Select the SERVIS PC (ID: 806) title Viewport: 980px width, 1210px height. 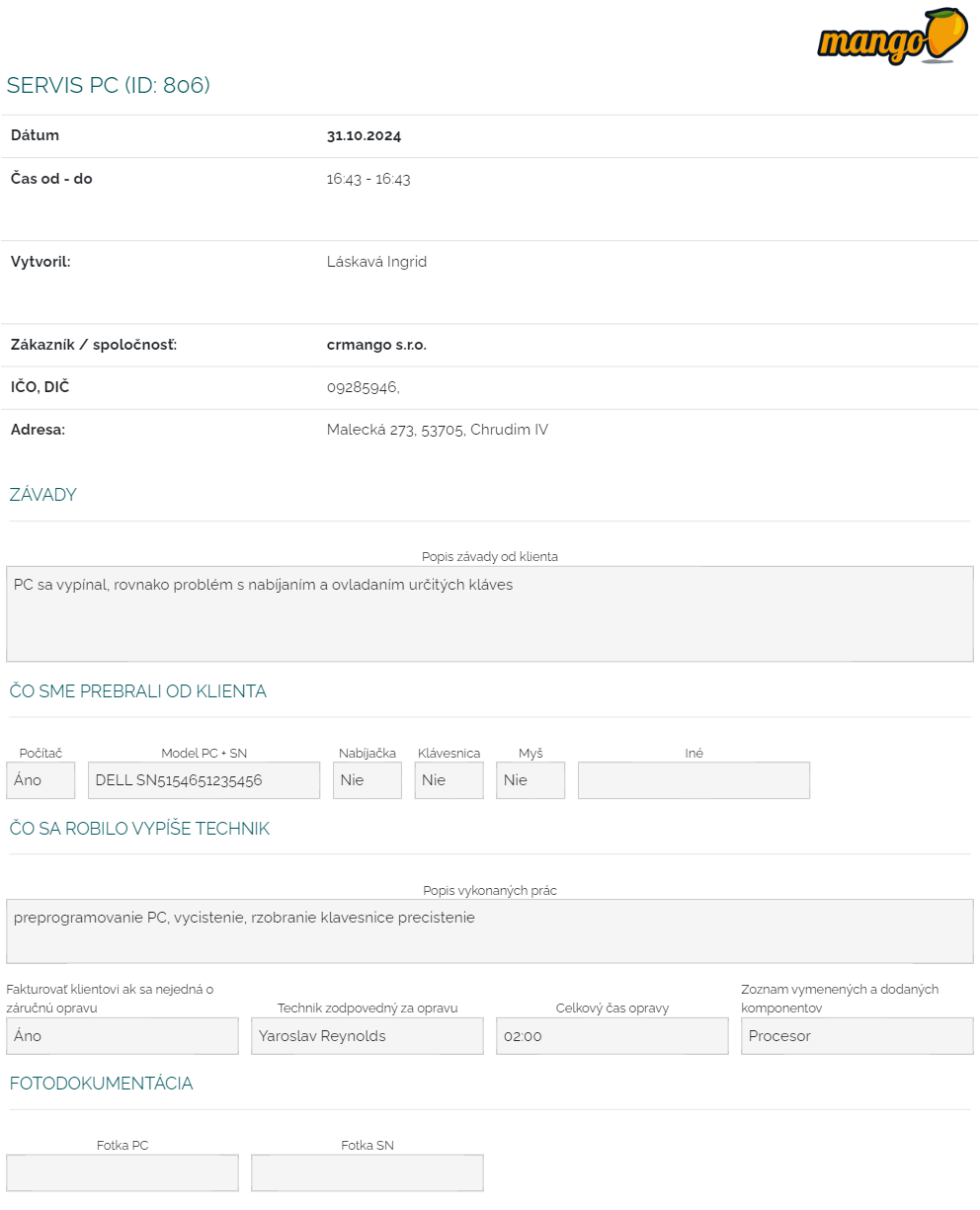click(x=109, y=85)
